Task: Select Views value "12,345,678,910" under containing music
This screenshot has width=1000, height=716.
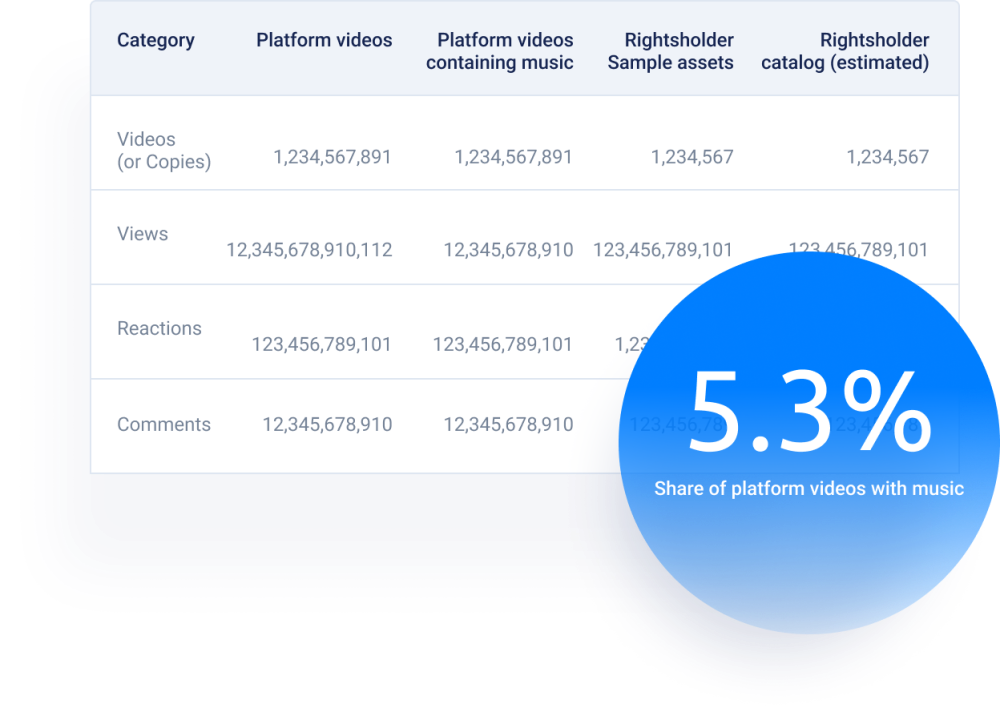Action: pyautogui.click(x=508, y=250)
